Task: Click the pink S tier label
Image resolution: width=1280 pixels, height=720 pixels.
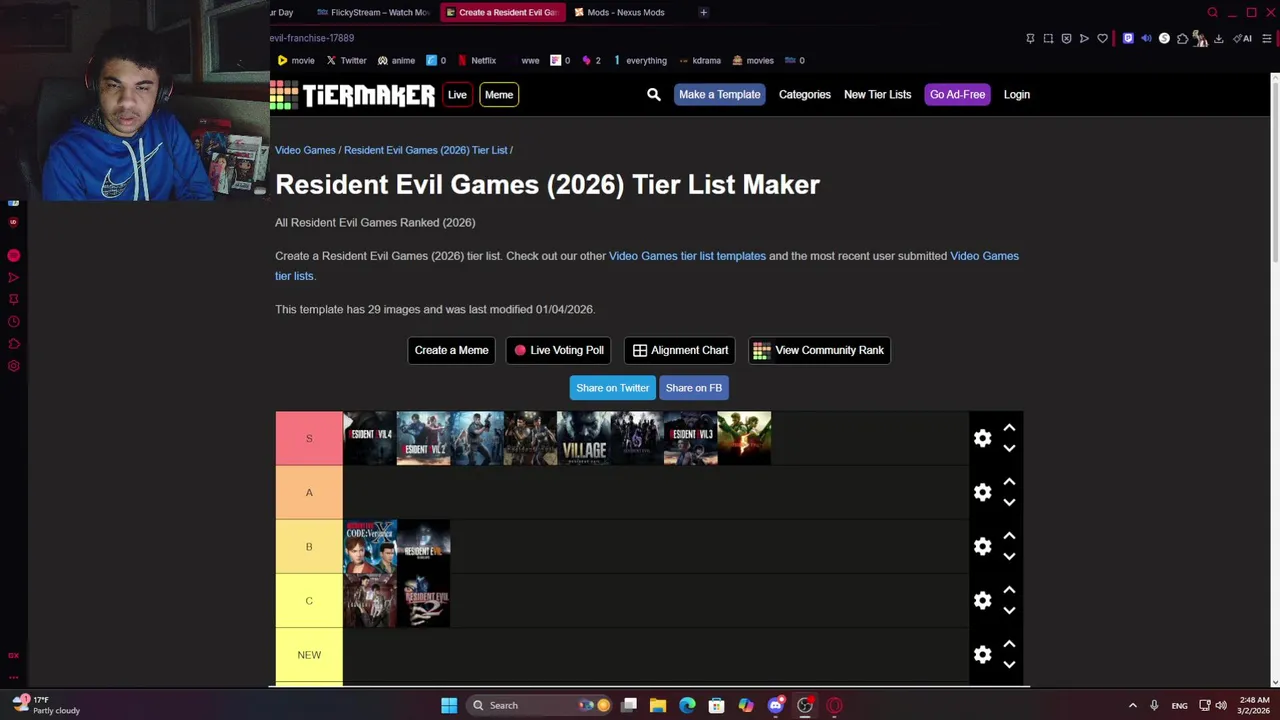Action: point(309,438)
